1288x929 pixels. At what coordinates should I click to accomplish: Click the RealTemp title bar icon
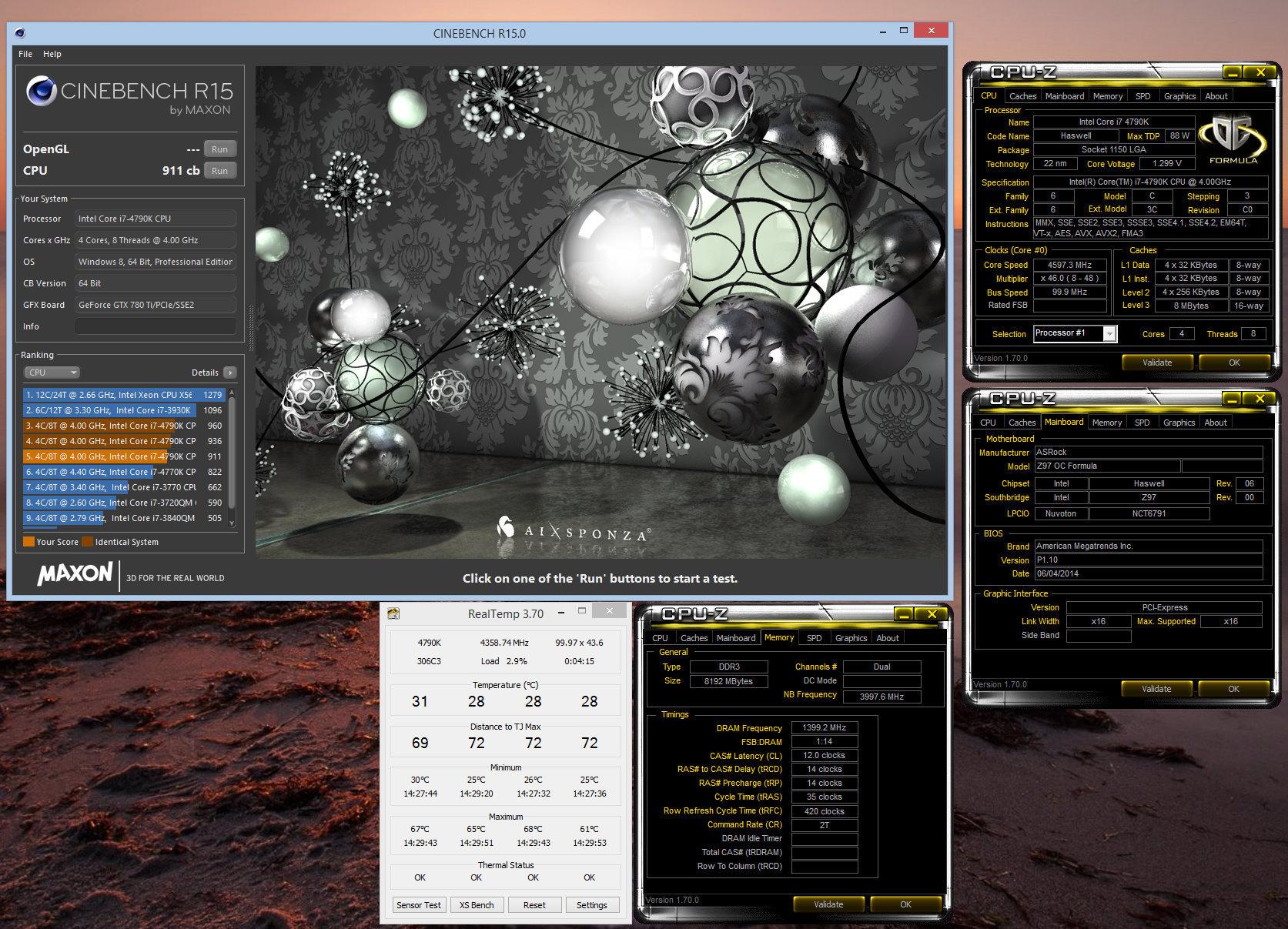click(x=393, y=613)
